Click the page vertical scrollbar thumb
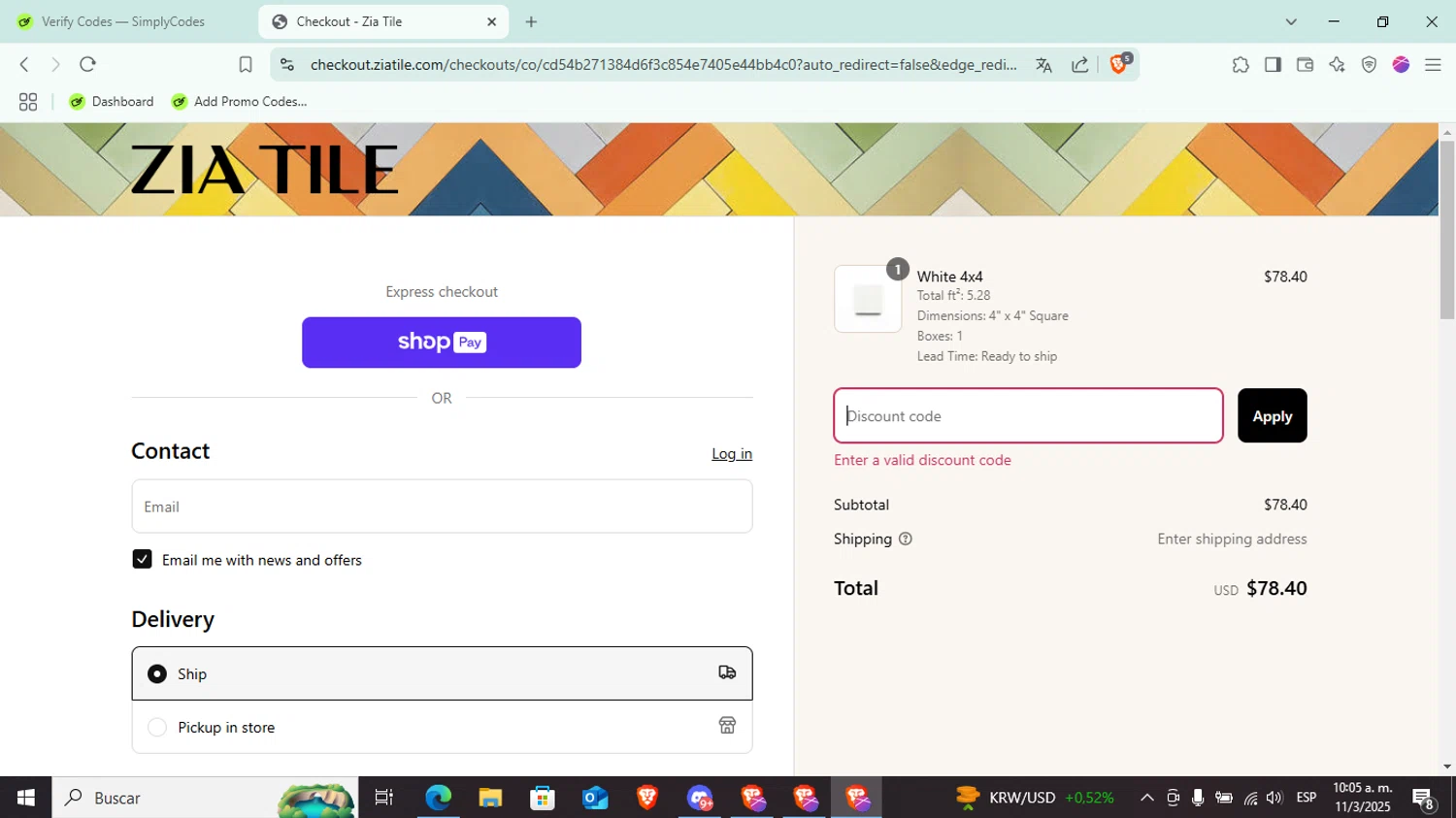Viewport: 1456px width, 818px height. (x=1447, y=229)
